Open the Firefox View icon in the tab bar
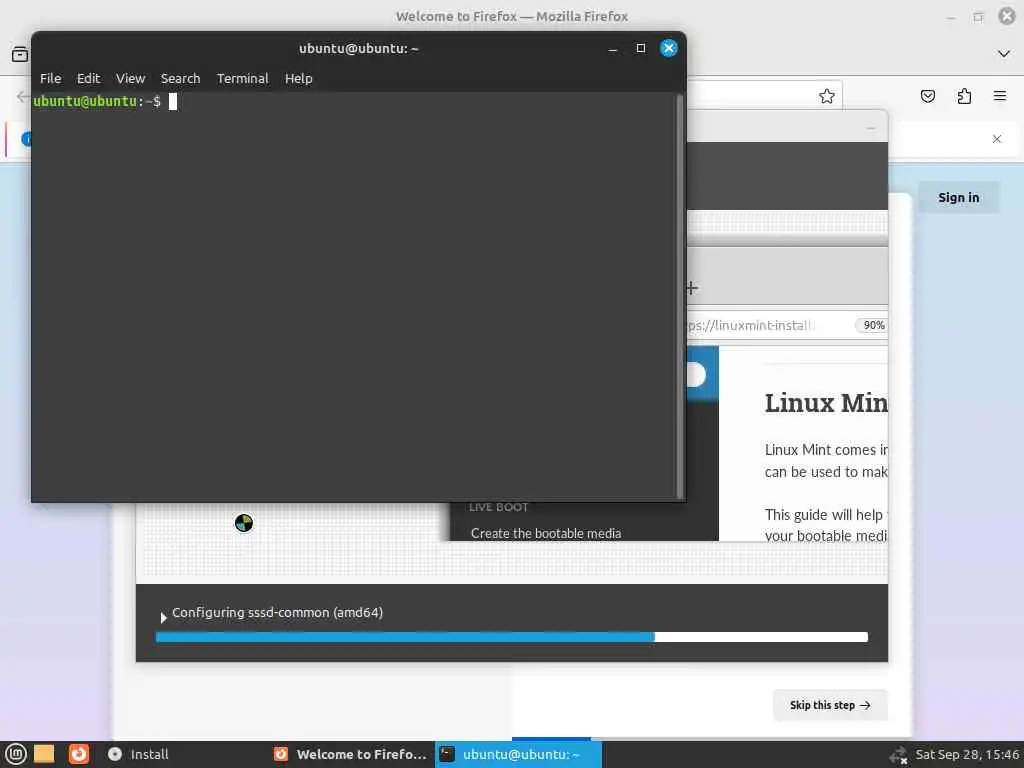Image resolution: width=1024 pixels, height=768 pixels. click(x=20, y=54)
